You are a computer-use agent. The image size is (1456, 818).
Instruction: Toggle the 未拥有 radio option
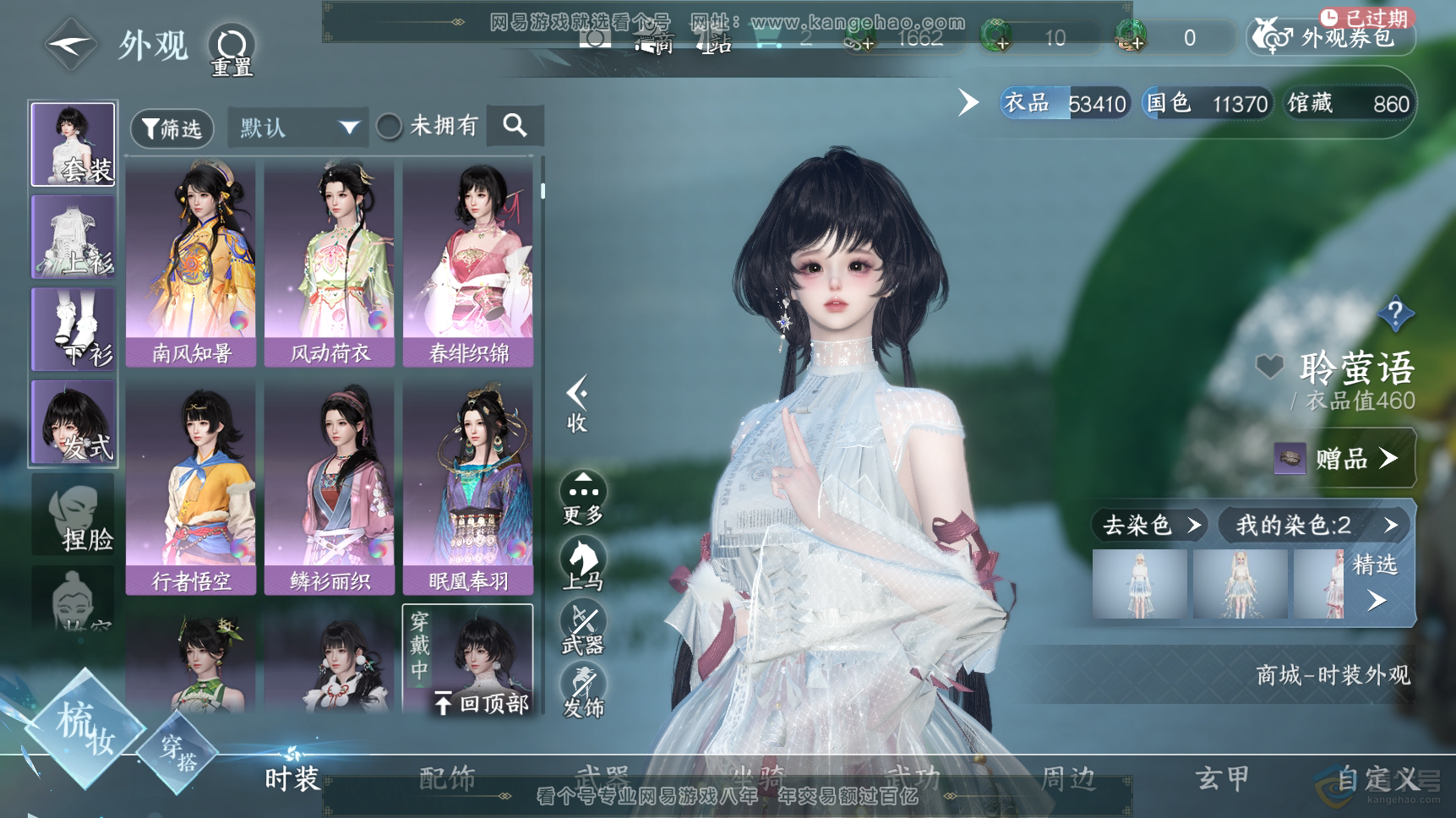pos(390,127)
